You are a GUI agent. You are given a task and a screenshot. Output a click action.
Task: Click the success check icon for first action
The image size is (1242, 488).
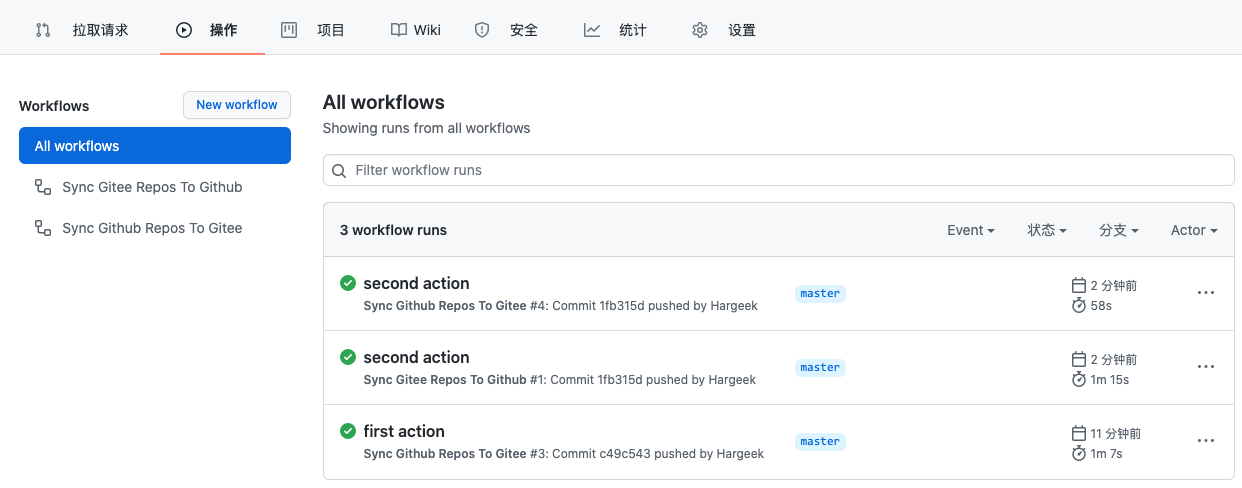[x=348, y=431]
